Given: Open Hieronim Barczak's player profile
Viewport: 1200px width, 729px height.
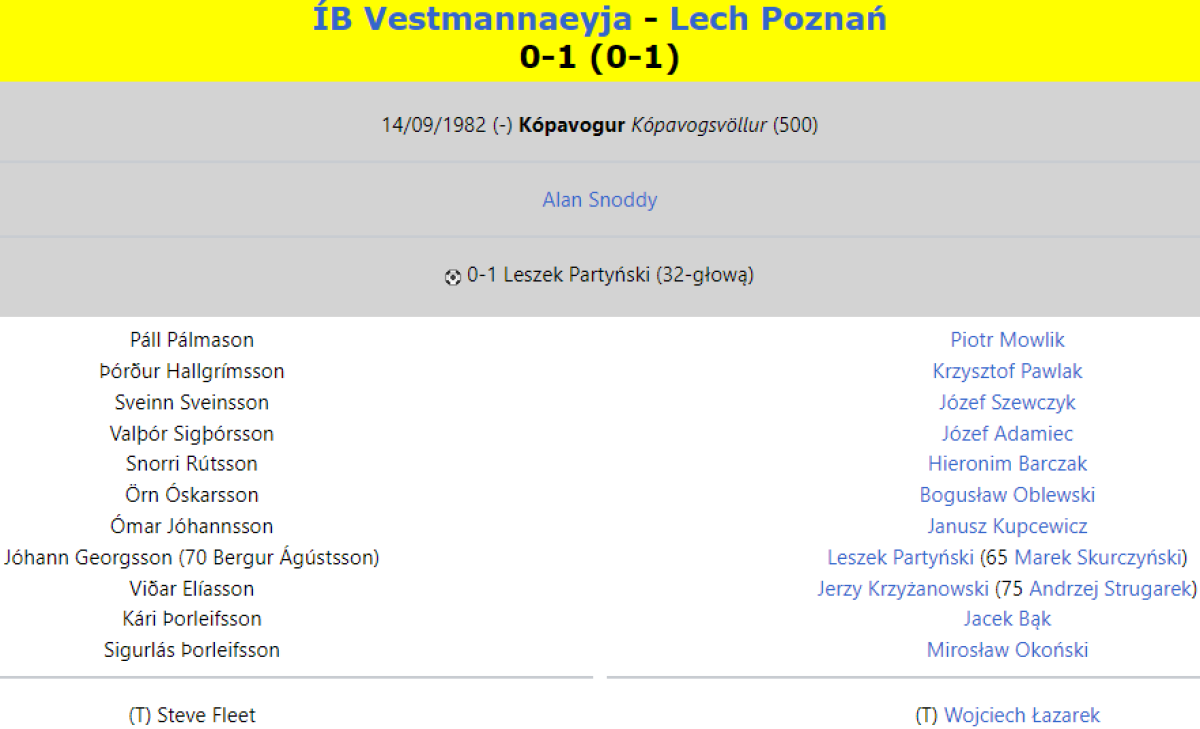Looking at the screenshot, I should [x=1007, y=464].
